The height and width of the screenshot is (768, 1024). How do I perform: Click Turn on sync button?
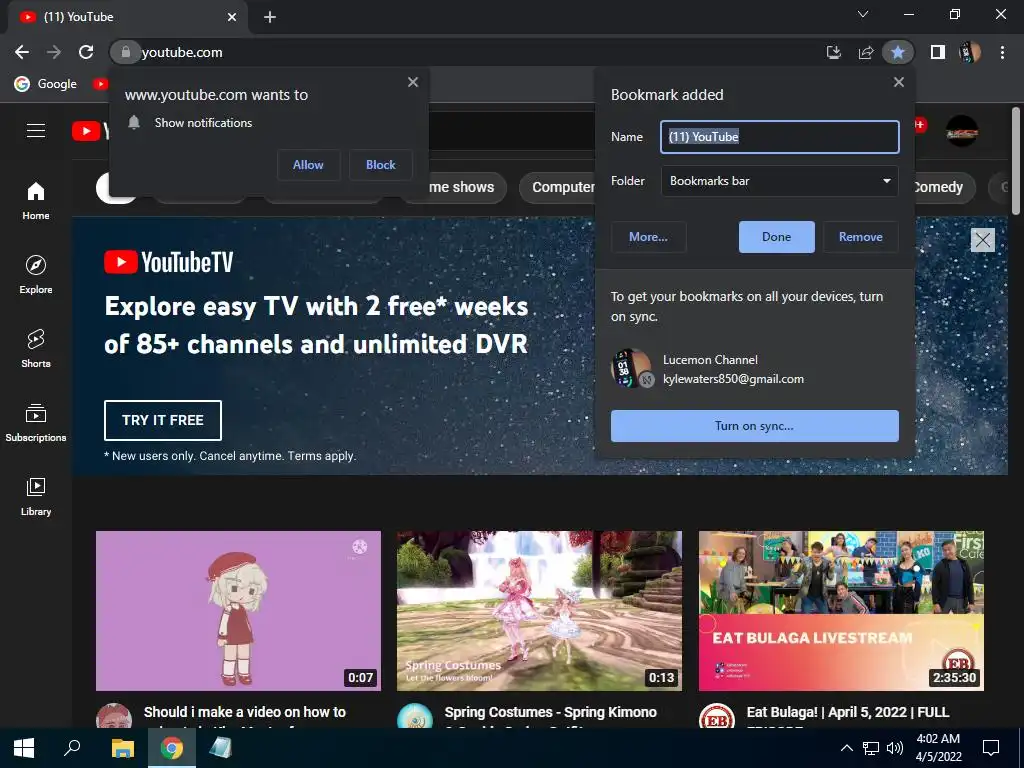tap(754, 426)
